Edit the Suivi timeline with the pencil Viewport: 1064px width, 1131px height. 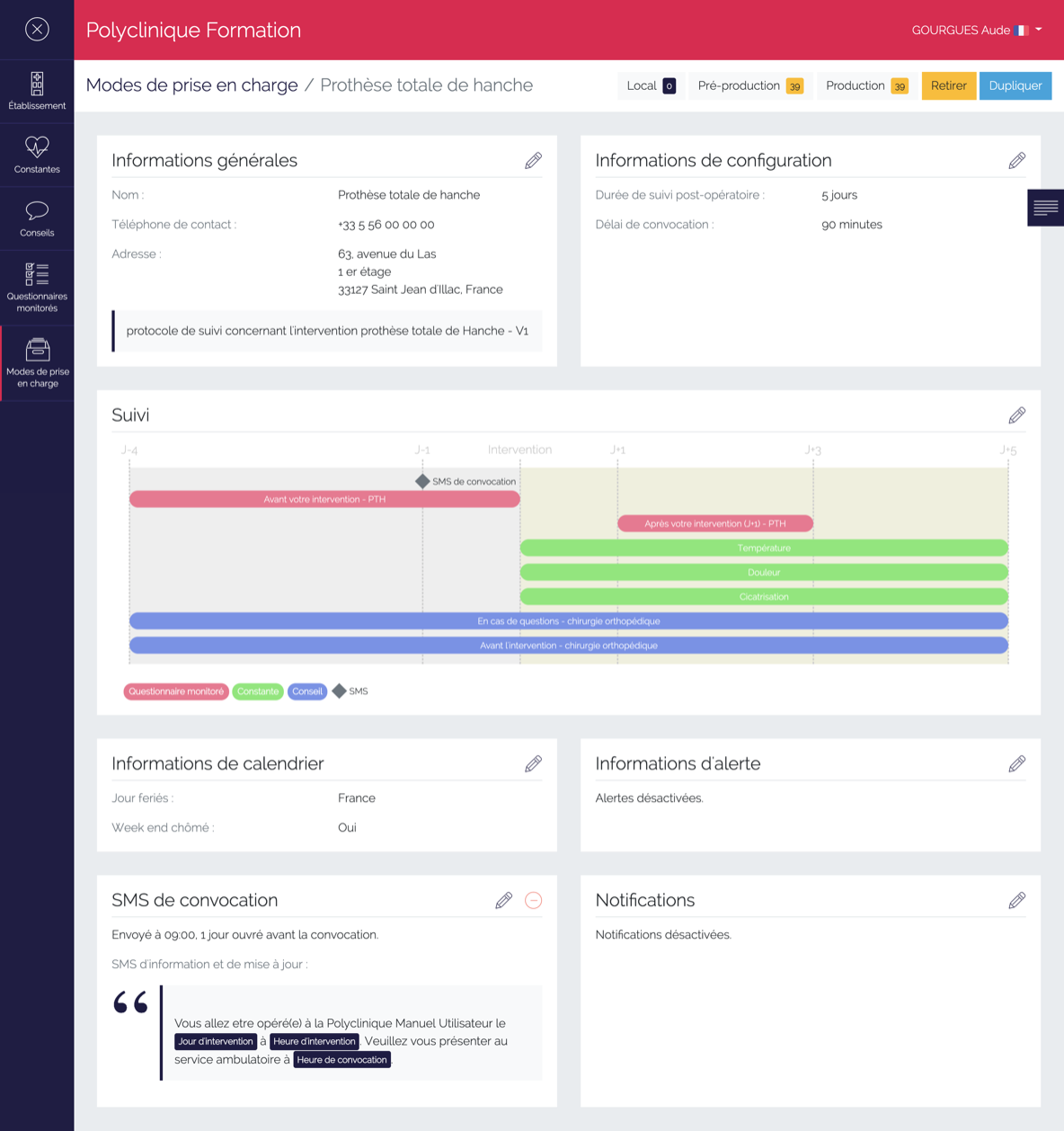coord(1016,415)
